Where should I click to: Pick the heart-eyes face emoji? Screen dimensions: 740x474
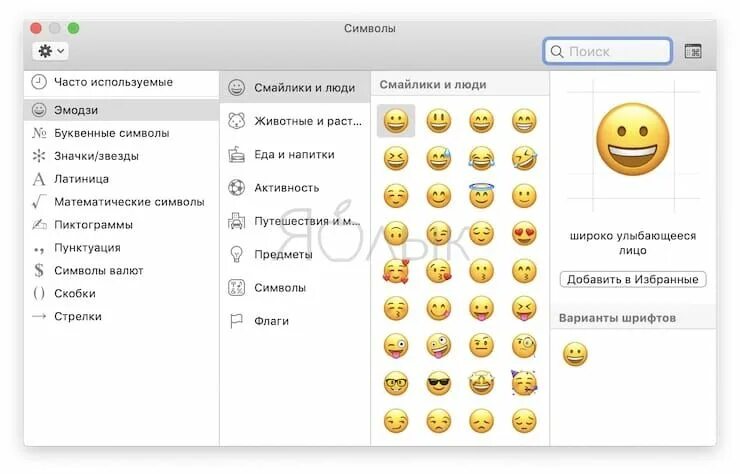coord(524,233)
